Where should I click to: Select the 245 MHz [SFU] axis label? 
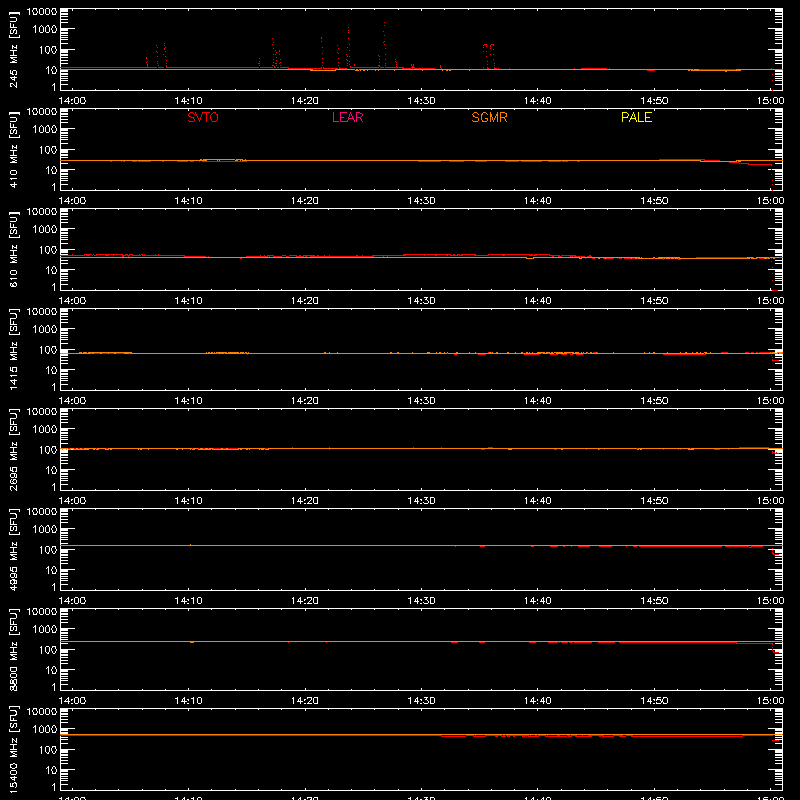tap(14, 49)
